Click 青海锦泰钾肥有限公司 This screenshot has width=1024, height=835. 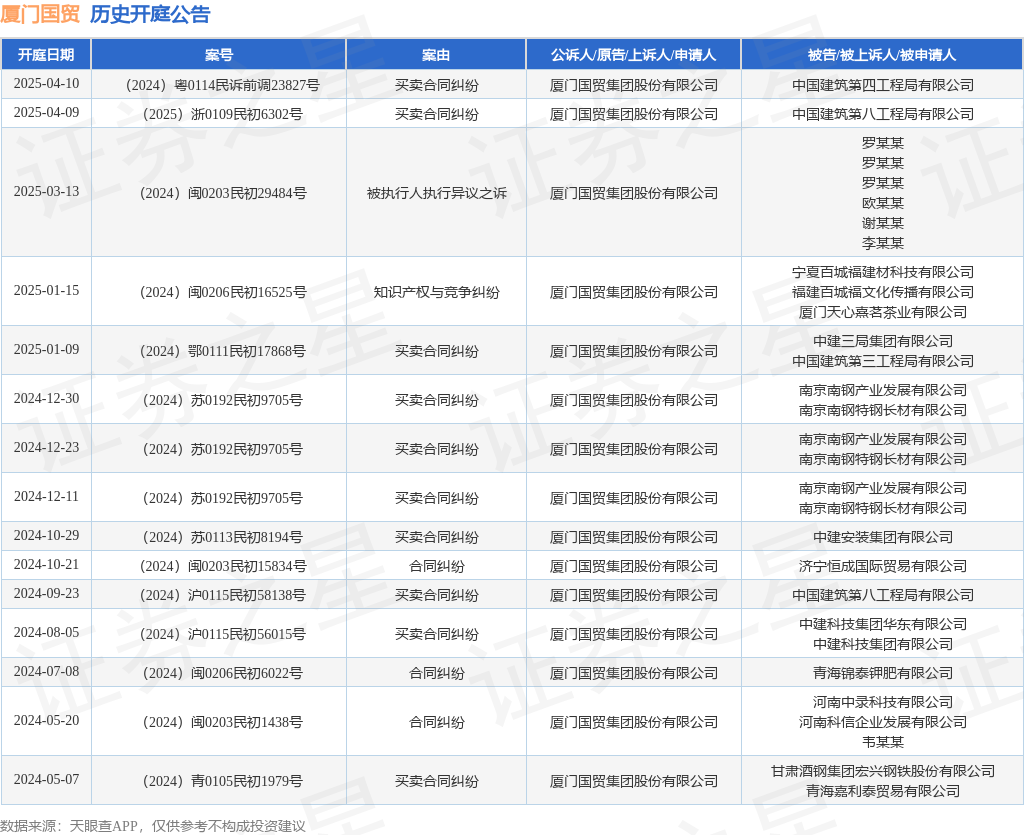click(883, 673)
